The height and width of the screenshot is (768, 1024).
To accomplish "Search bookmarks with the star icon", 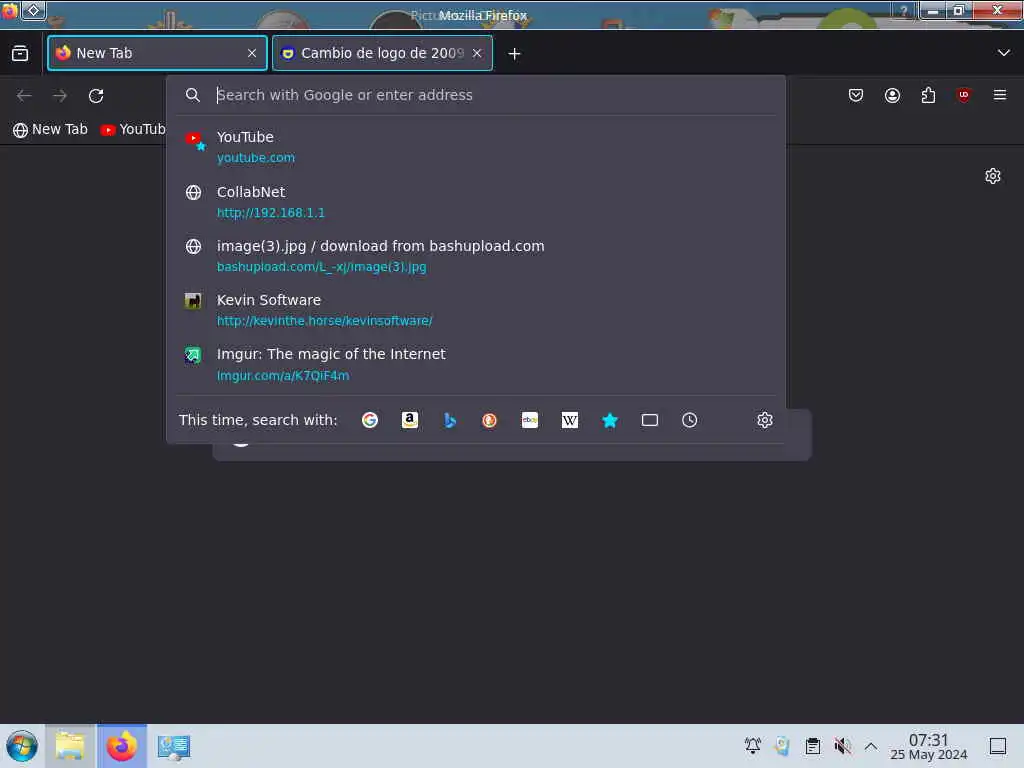I will 610,420.
